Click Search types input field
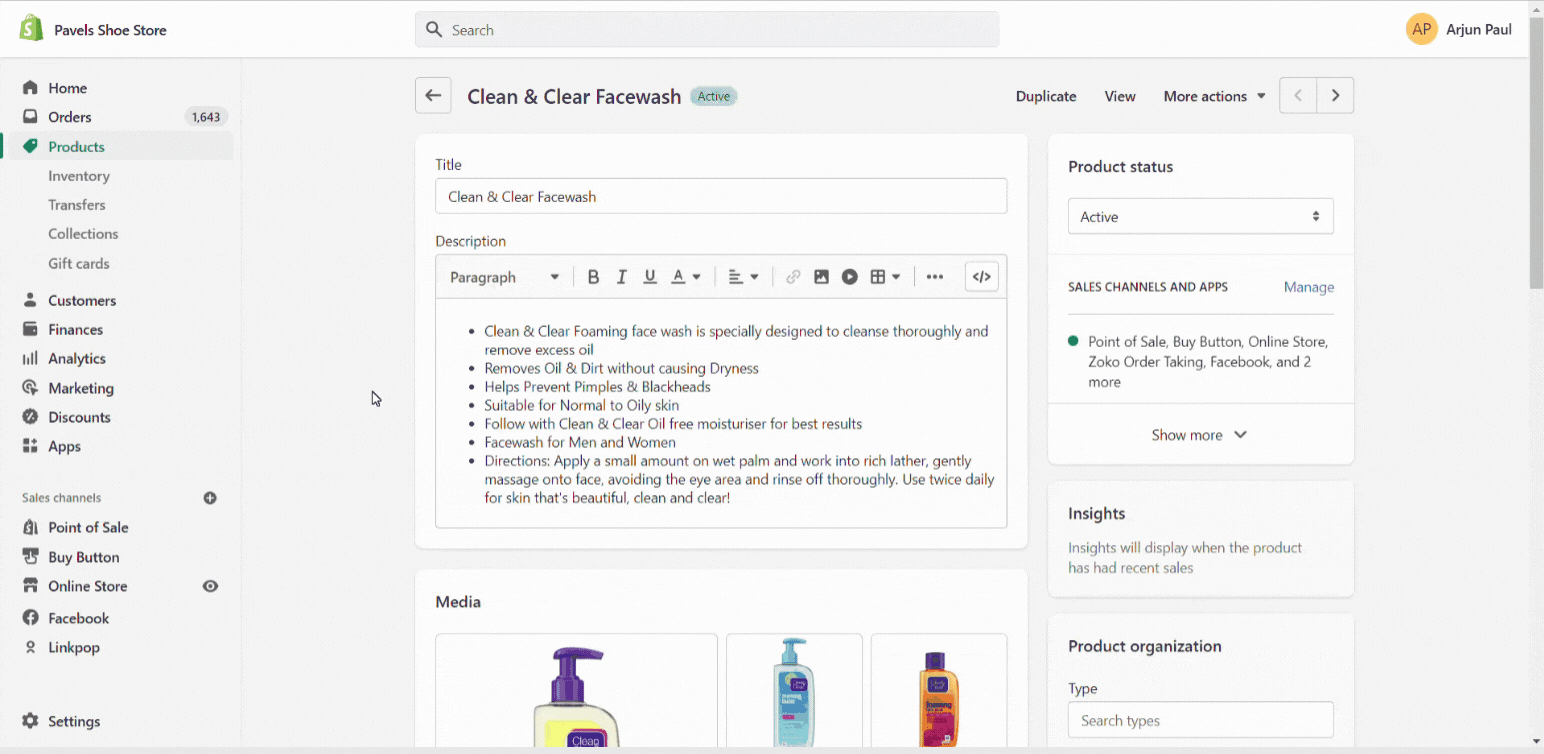The image size is (1544, 754). point(1200,720)
